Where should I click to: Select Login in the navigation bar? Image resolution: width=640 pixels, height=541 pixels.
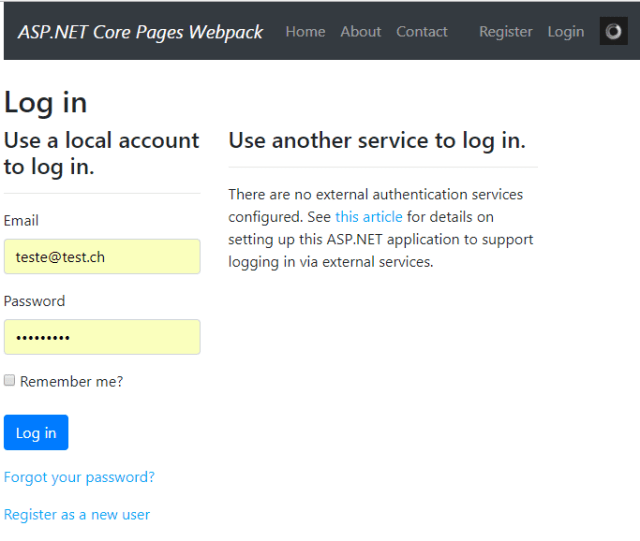pos(565,32)
